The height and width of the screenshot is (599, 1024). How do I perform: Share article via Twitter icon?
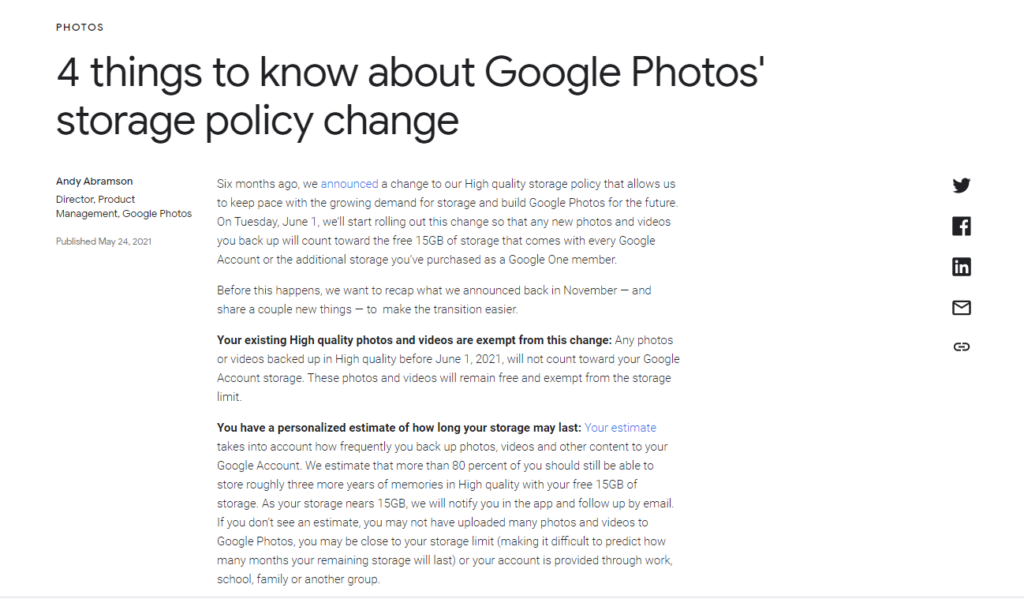click(x=961, y=186)
